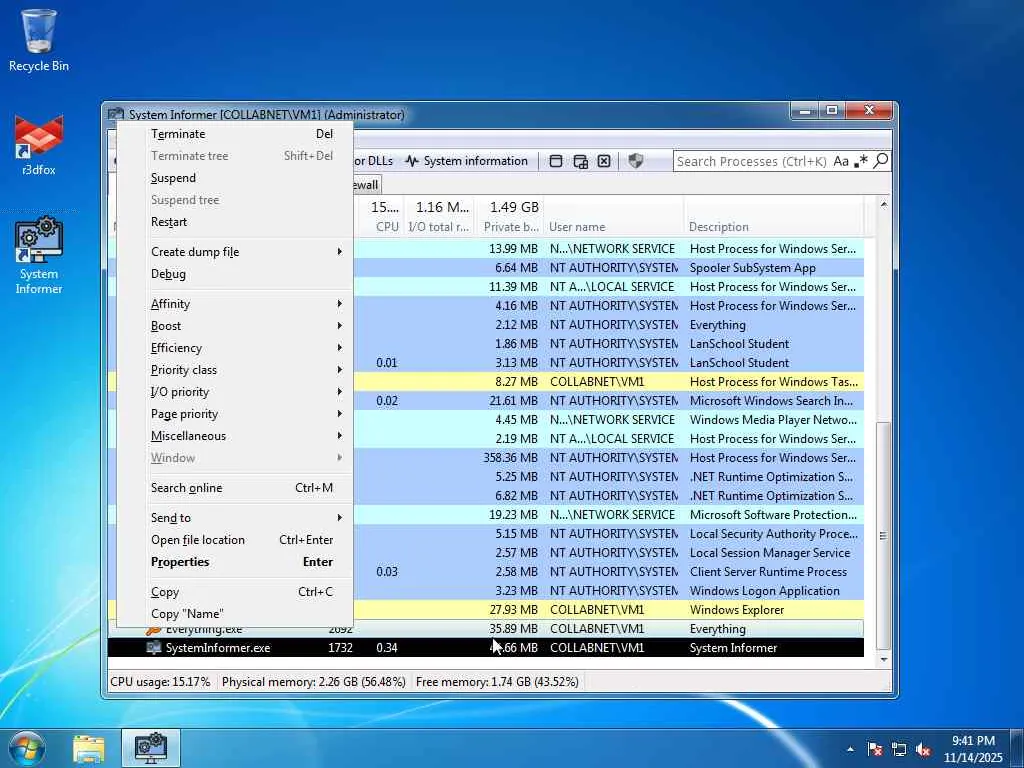Click CPU usage 15.17% in status bar

[x=161, y=682]
